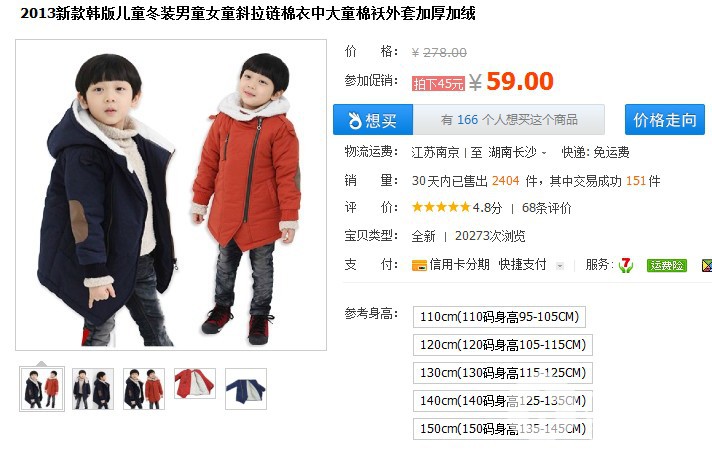Select size 110cm (身高95-105CM)
The width and height of the screenshot is (712, 451).
[x=499, y=317]
